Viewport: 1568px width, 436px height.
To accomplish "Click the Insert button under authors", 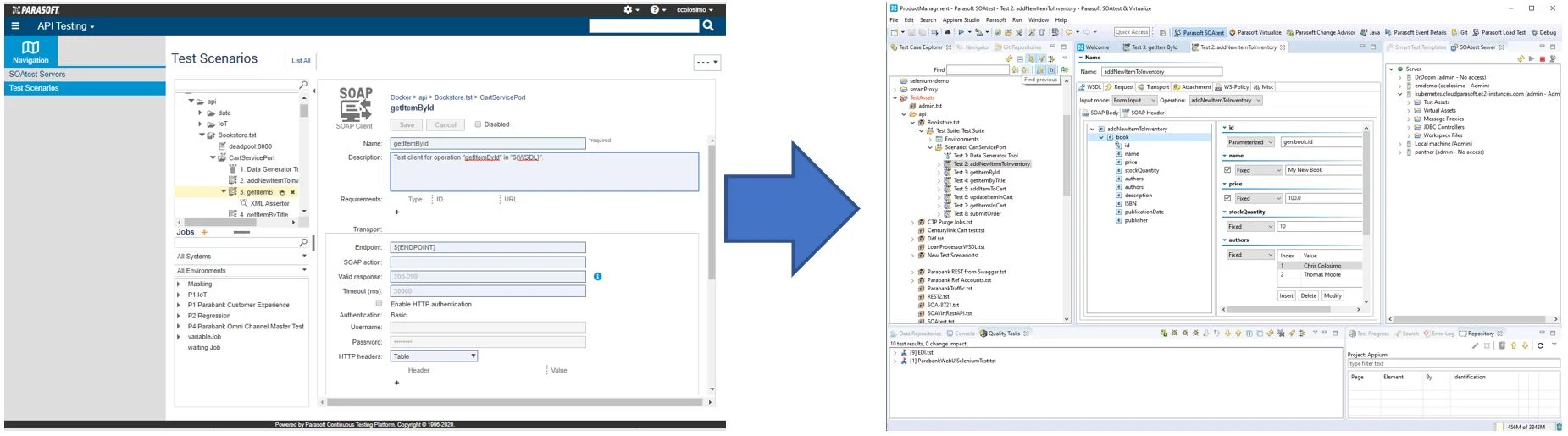I will [1286, 295].
